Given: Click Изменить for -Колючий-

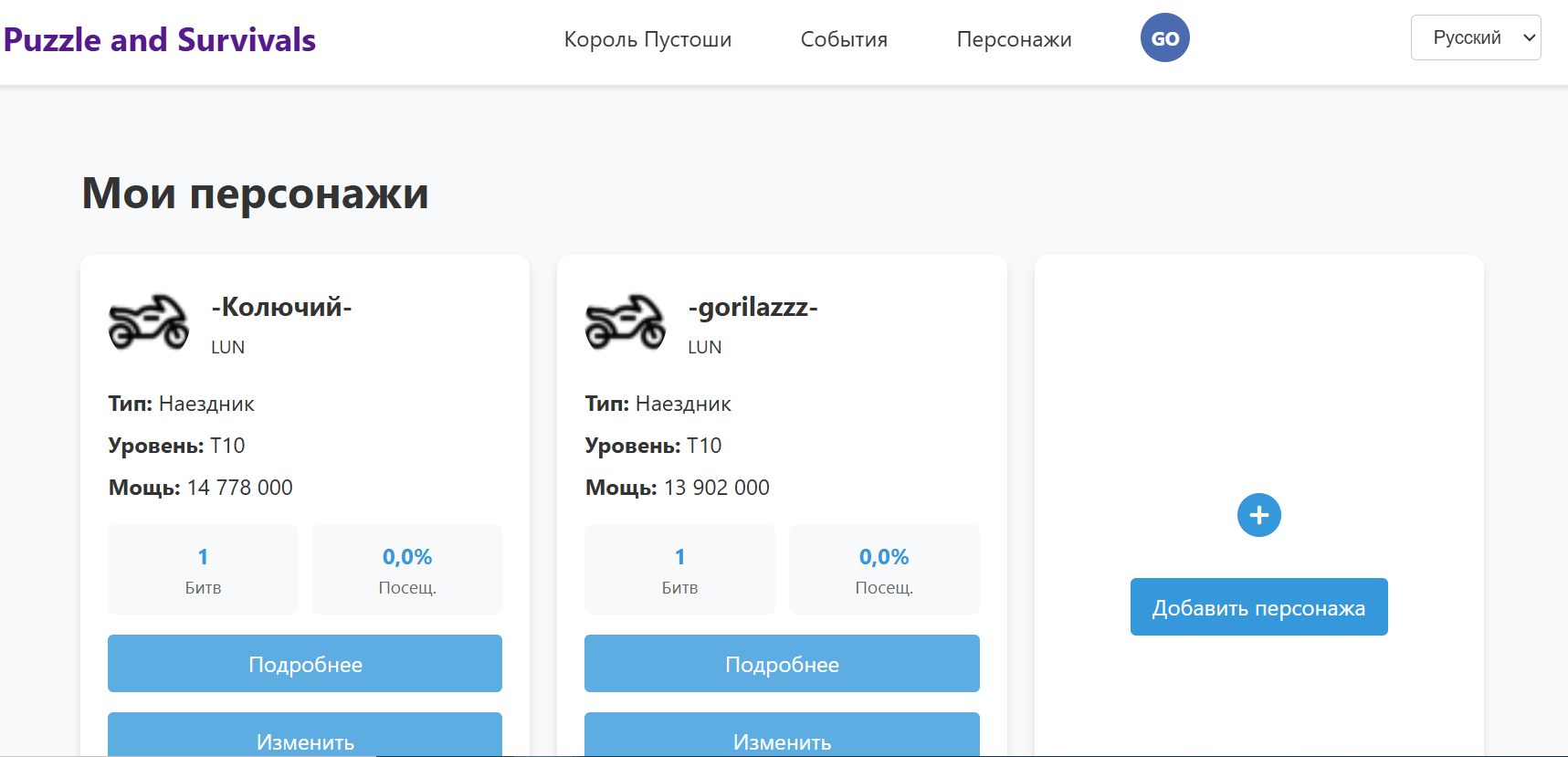Looking at the screenshot, I should coord(305,735).
